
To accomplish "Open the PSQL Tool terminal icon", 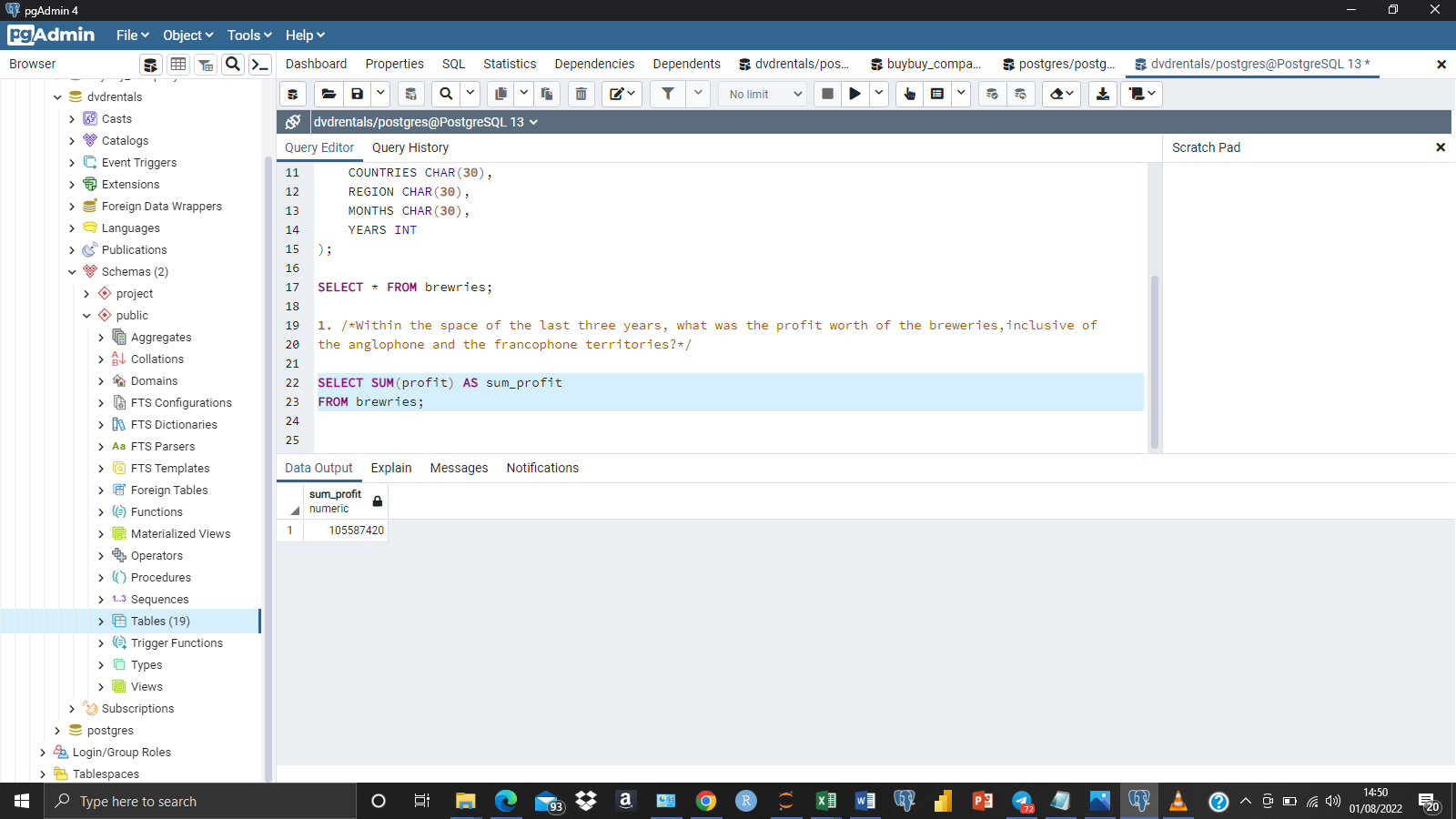I will tap(259, 64).
